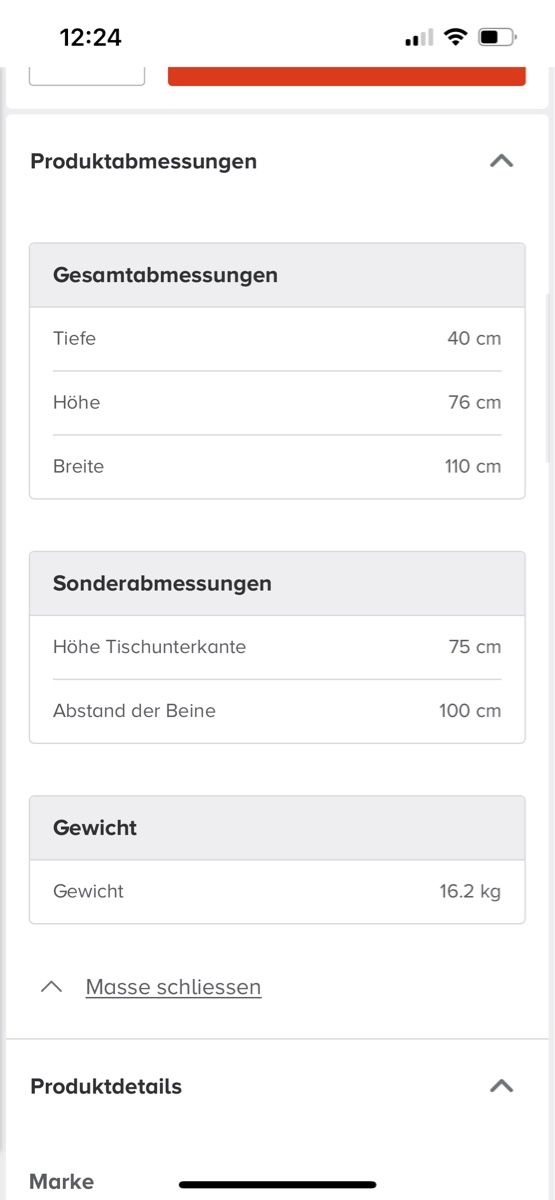
Task: Collapse the Produktdetails section chevron
Action: tap(501, 1086)
